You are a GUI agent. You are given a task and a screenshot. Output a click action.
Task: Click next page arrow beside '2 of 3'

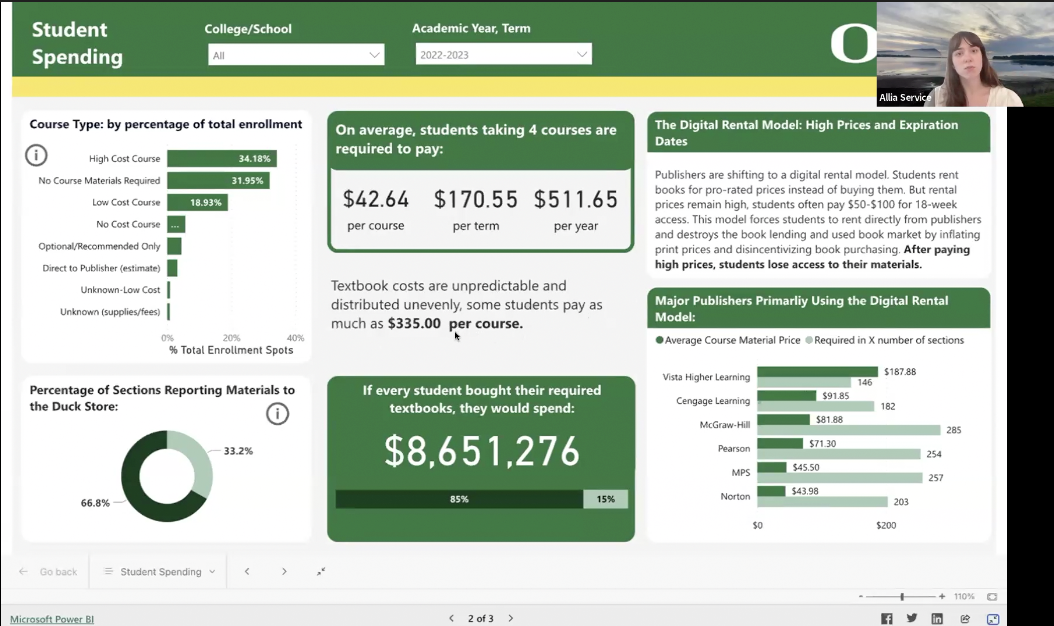tap(511, 618)
